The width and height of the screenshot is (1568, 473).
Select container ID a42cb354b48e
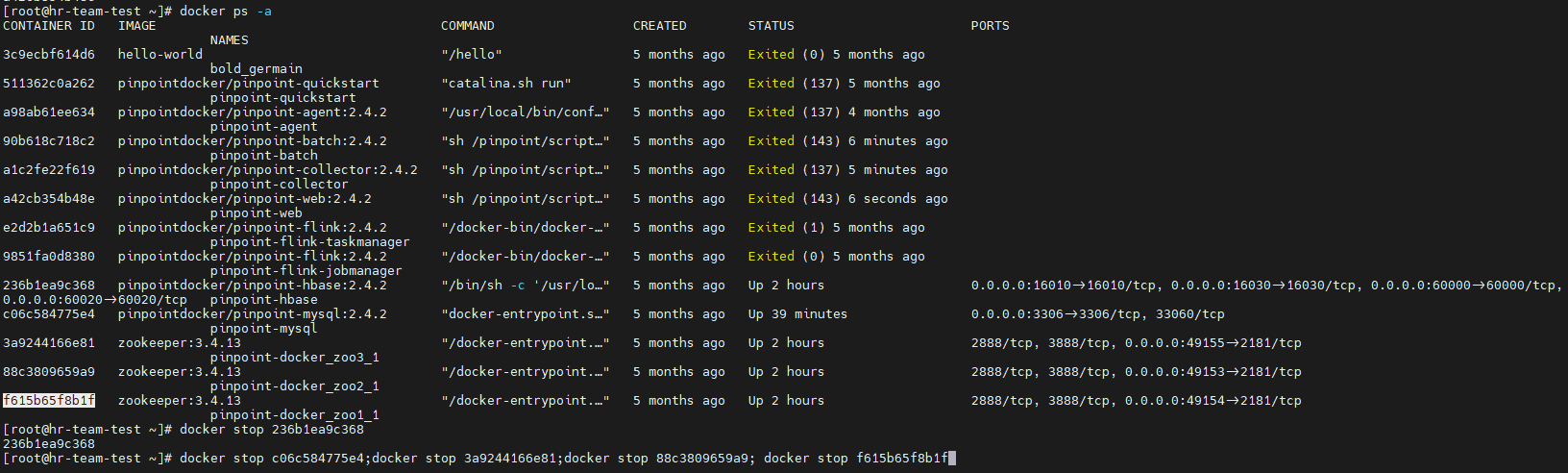[x=49, y=199]
